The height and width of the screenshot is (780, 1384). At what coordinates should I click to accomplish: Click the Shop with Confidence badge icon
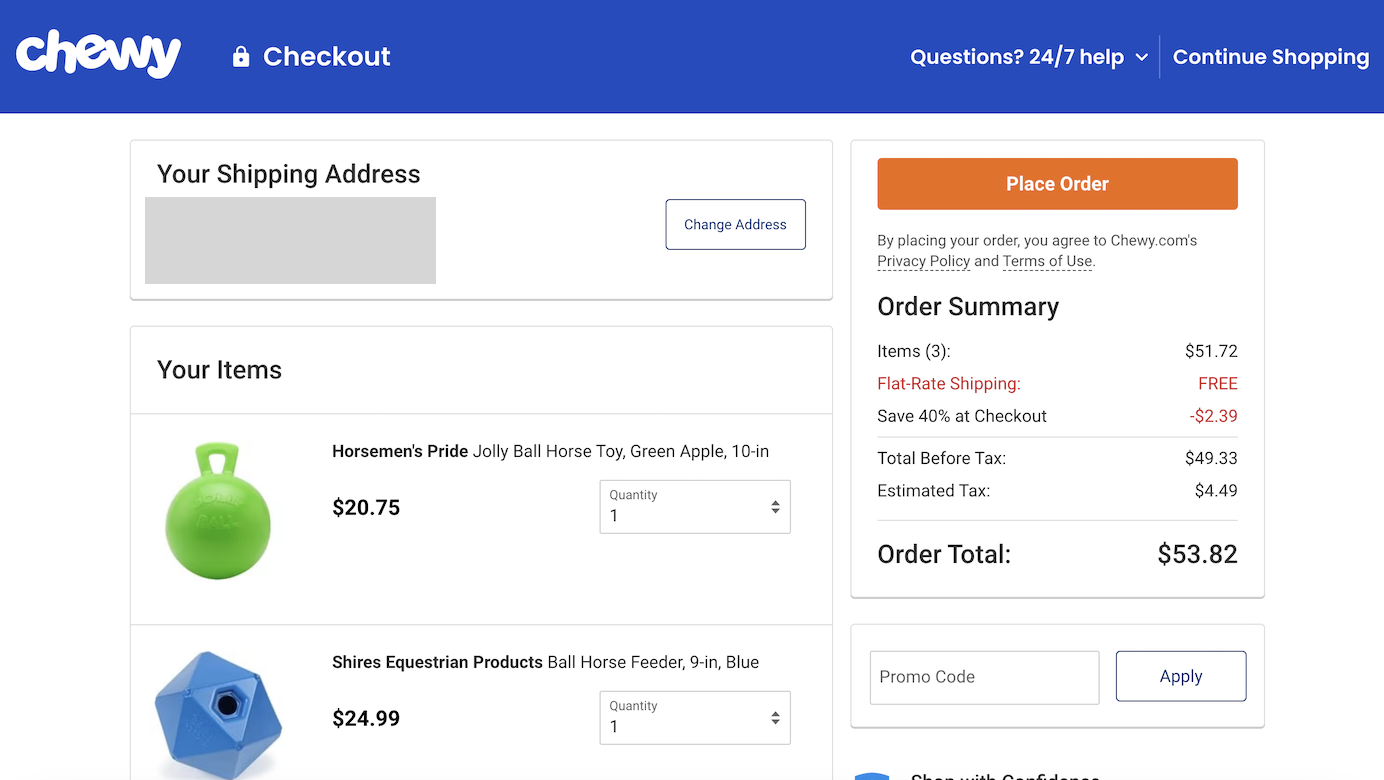(873, 775)
